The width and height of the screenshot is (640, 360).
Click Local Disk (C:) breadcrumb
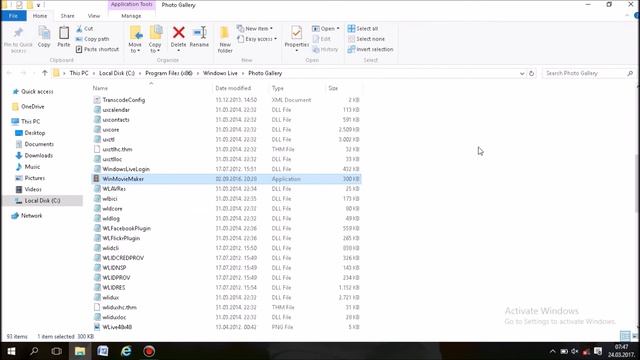(117, 73)
